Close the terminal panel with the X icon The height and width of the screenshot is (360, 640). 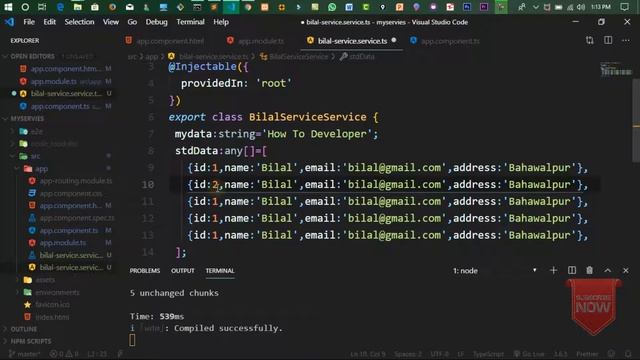[626, 270]
